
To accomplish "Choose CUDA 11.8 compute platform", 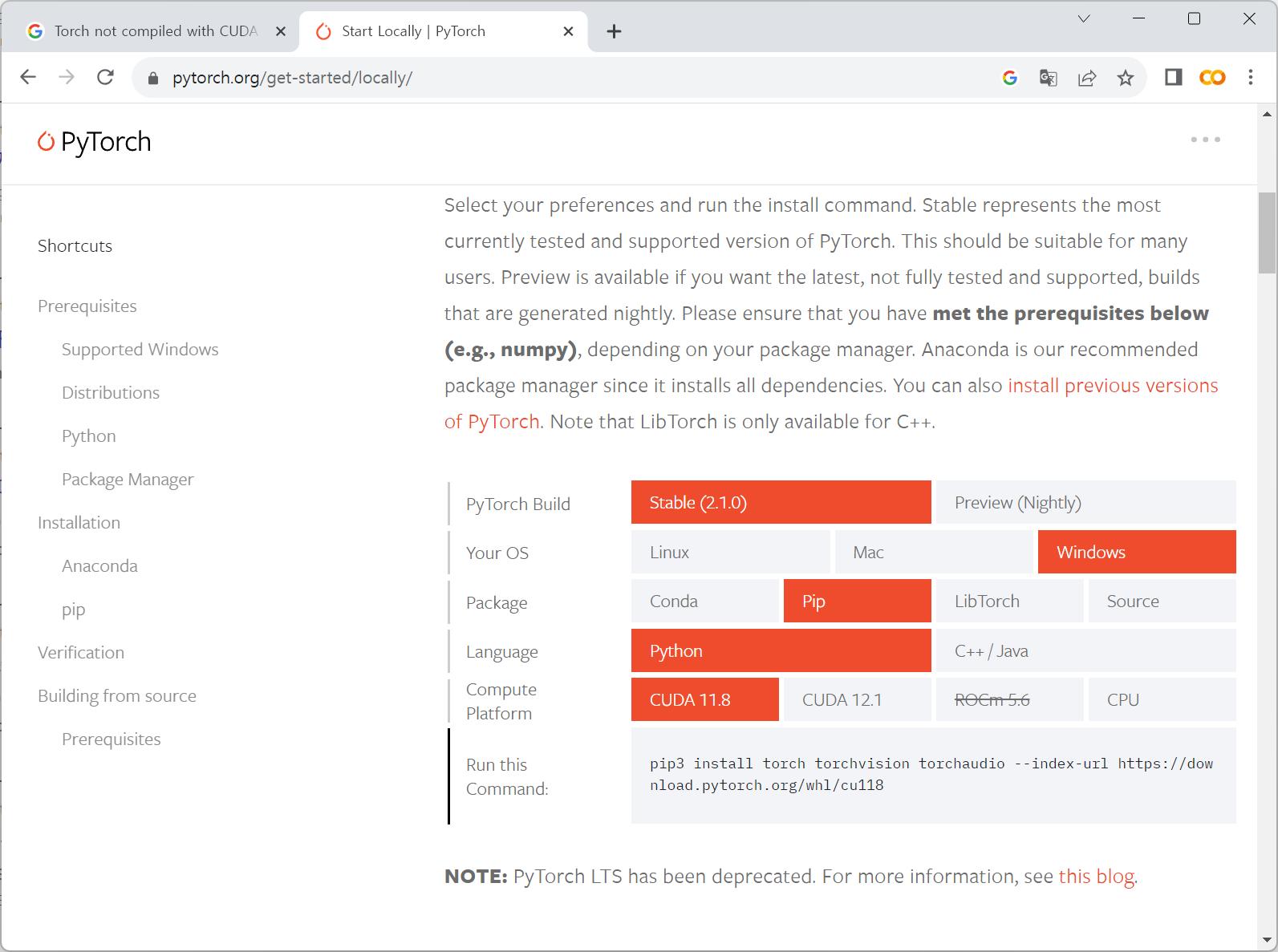I will pyautogui.click(x=705, y=699).
